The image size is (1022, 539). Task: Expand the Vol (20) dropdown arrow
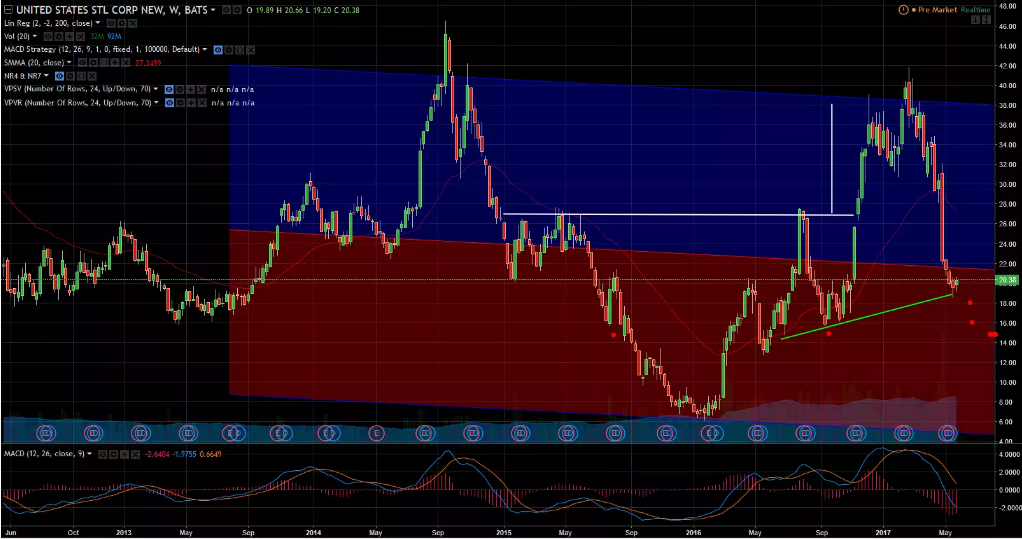click(x=35, y=36)
